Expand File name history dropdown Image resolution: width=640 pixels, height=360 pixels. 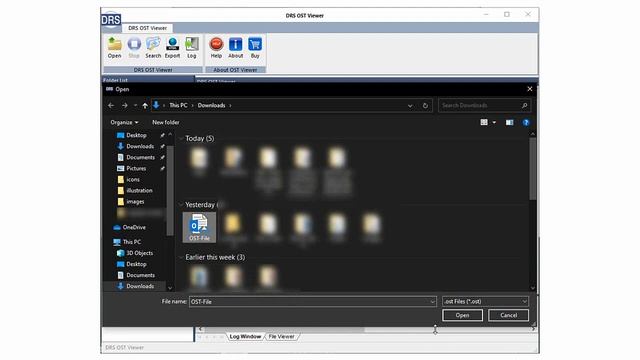coord(432,302)
